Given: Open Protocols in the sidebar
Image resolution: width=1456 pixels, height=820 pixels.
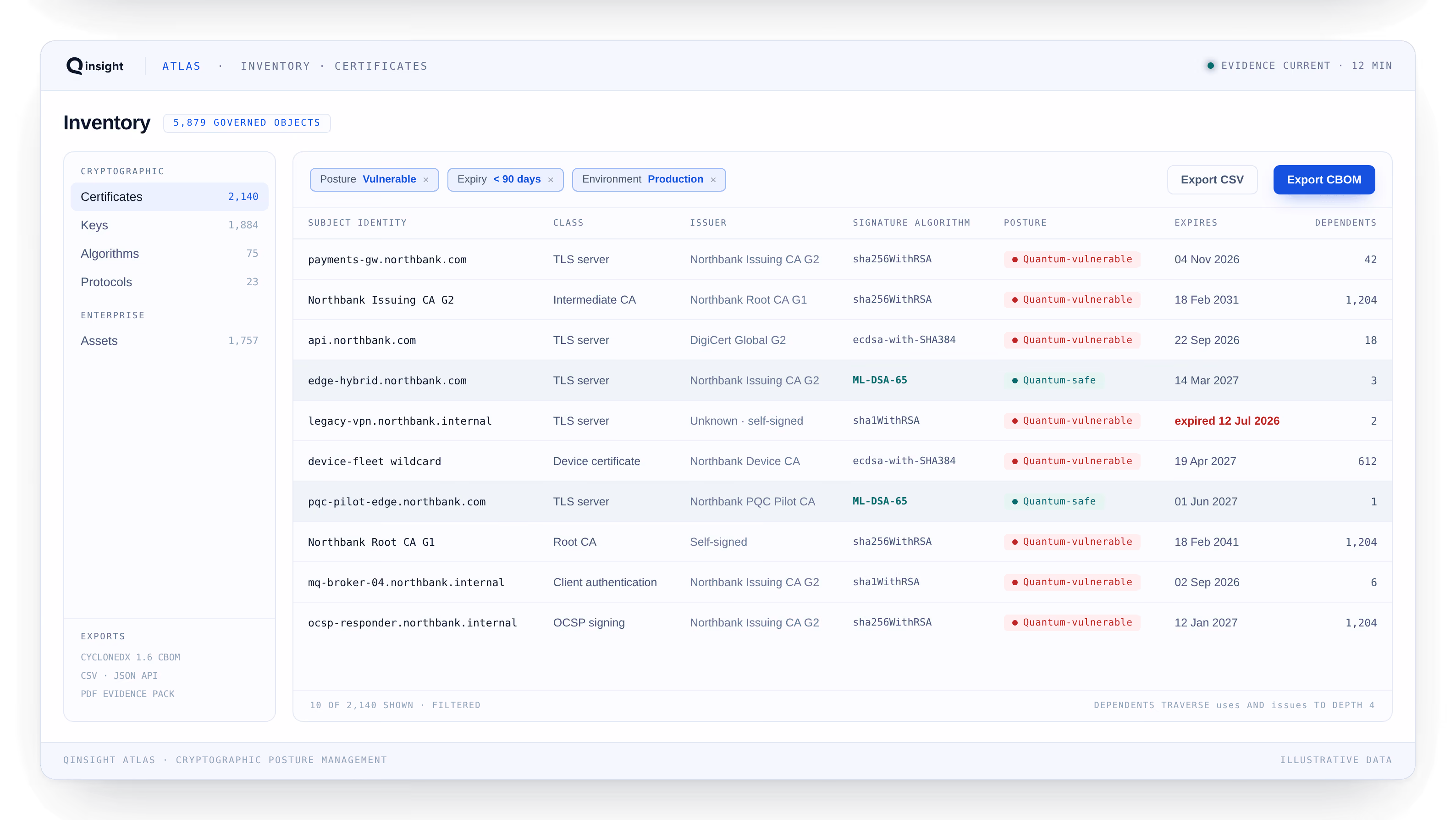Looking at the screenshot, I should pos(170,282).
